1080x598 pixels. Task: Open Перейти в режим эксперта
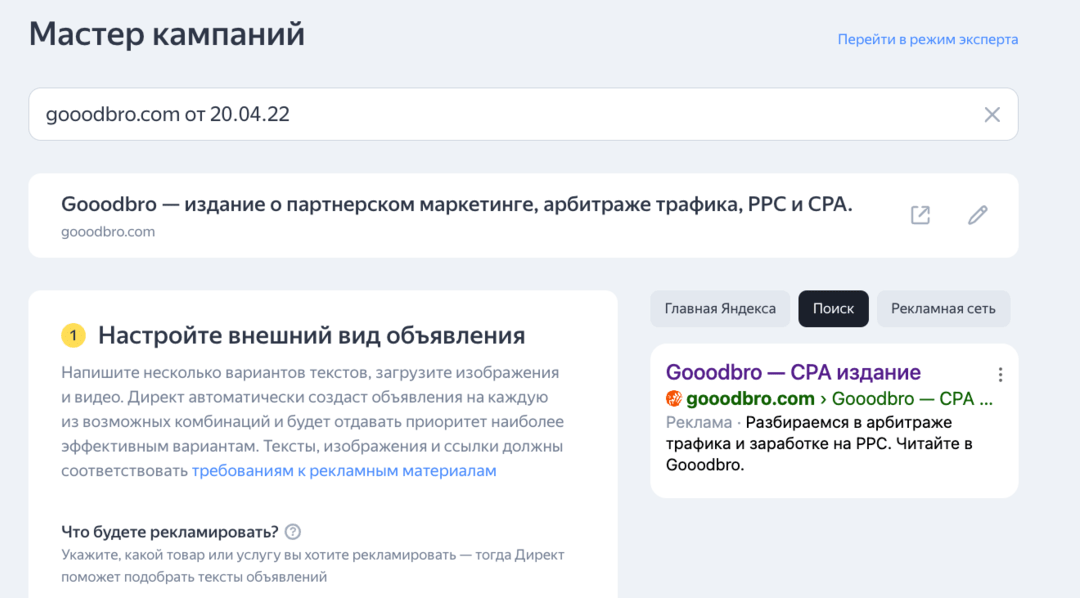point(928,39)
